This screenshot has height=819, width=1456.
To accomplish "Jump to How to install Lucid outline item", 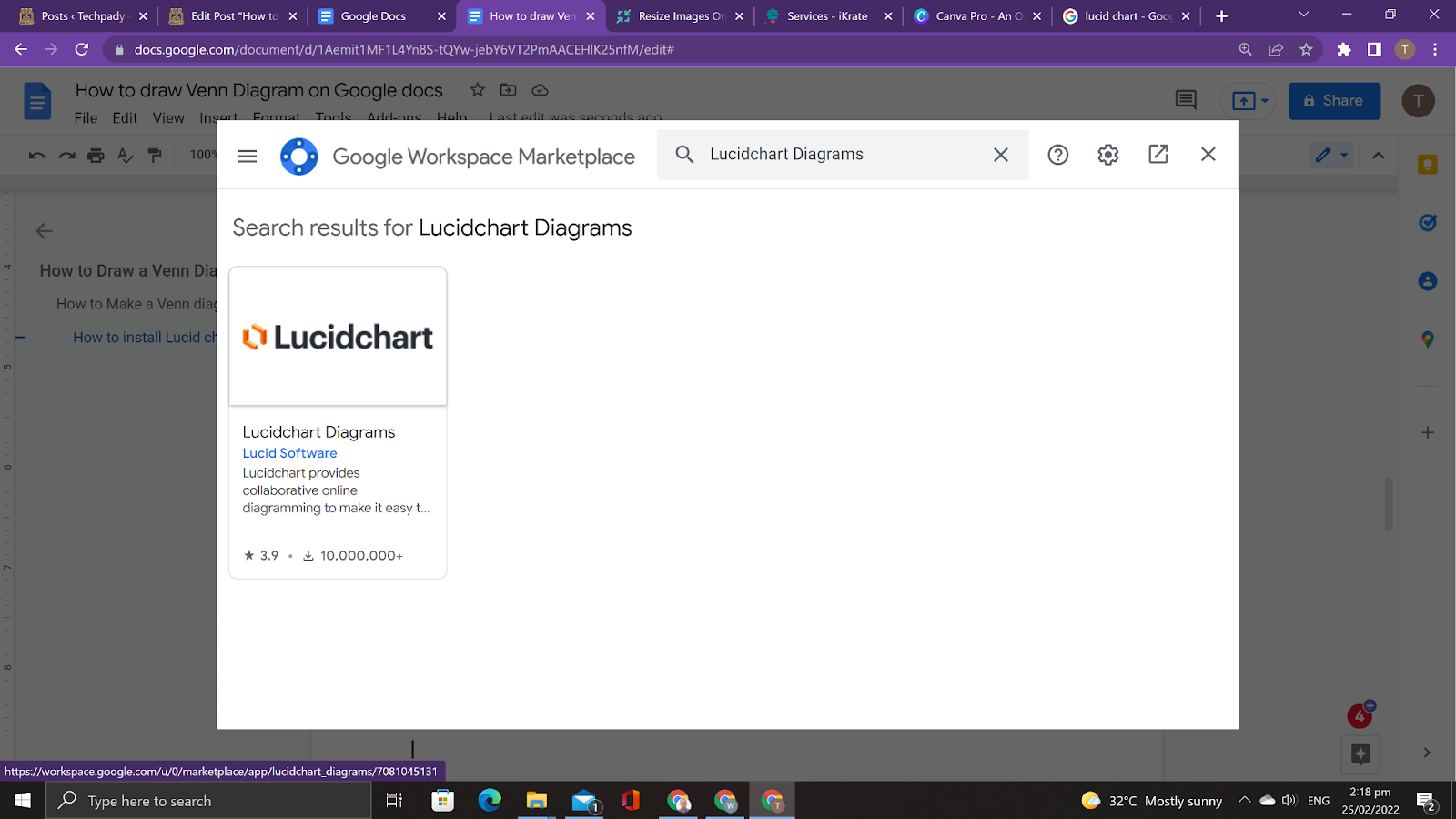I will pos(145,338).
